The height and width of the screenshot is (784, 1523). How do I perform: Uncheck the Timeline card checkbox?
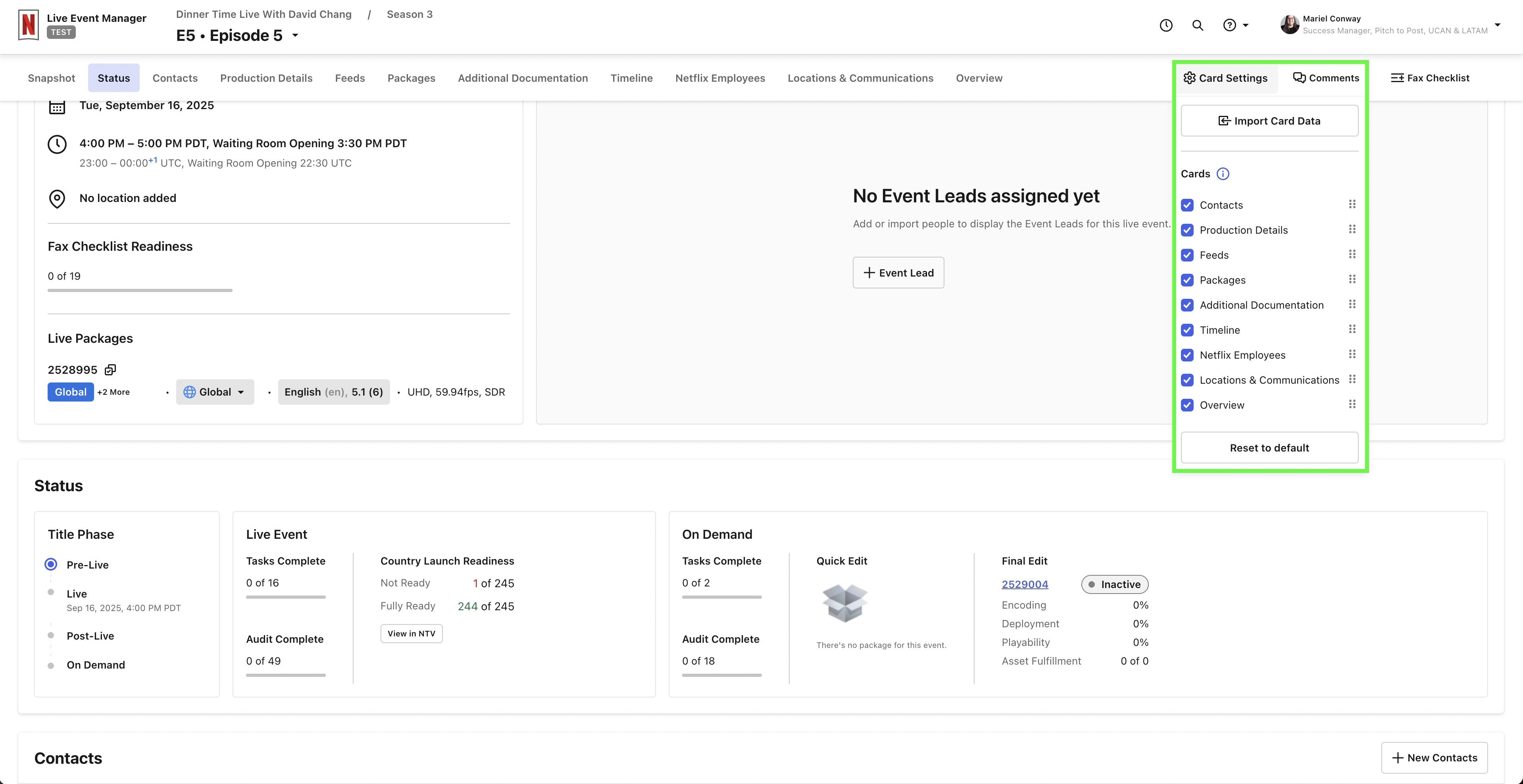[x=1187, y=330]
